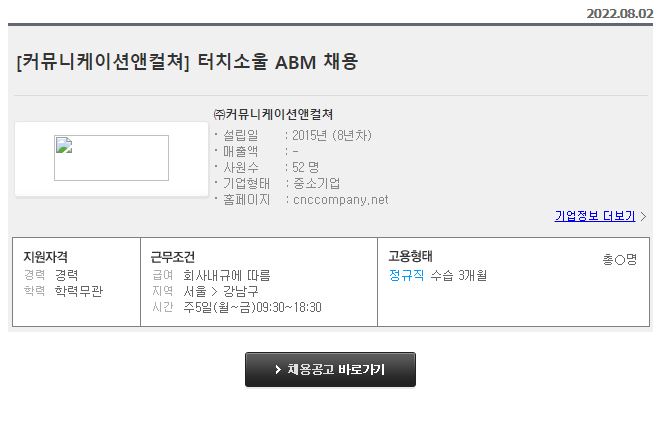Image resolution: width=660 pixels, height=422 pixels.
Task: Click the 고용형태 section heading
Action: coord(410,256)
